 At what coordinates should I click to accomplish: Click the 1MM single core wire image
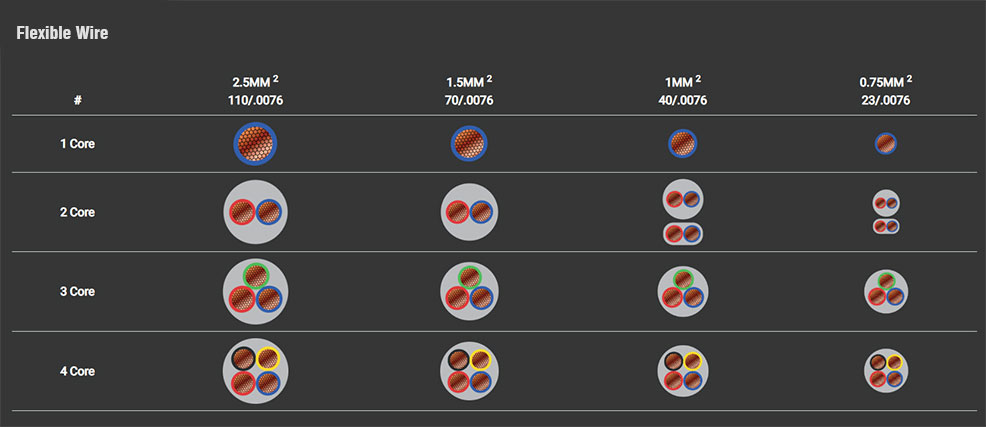point(683,144)
